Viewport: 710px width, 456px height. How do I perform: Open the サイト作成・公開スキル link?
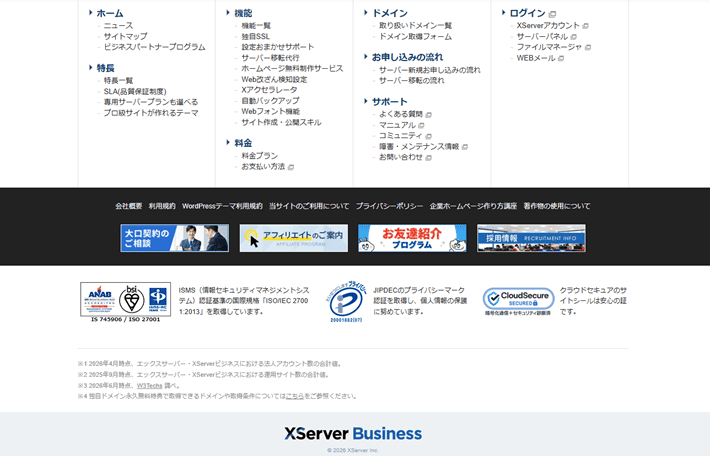[x=281, y=122]
